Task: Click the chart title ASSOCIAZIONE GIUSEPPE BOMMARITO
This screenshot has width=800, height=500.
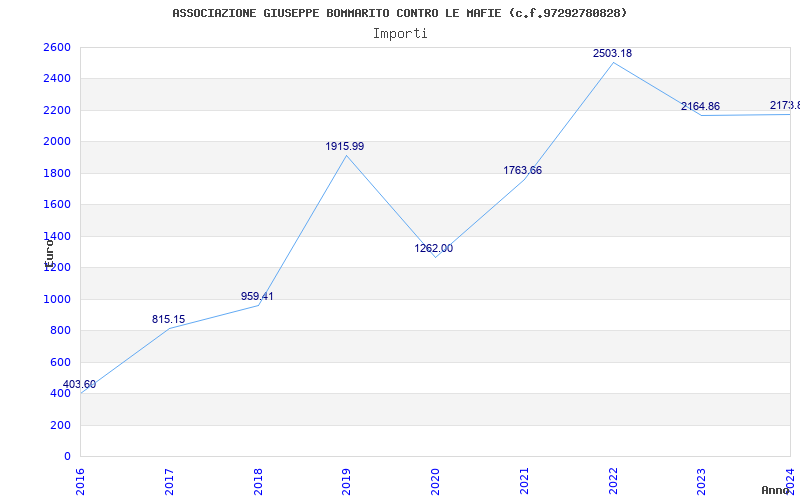Action: pos(399,13)
